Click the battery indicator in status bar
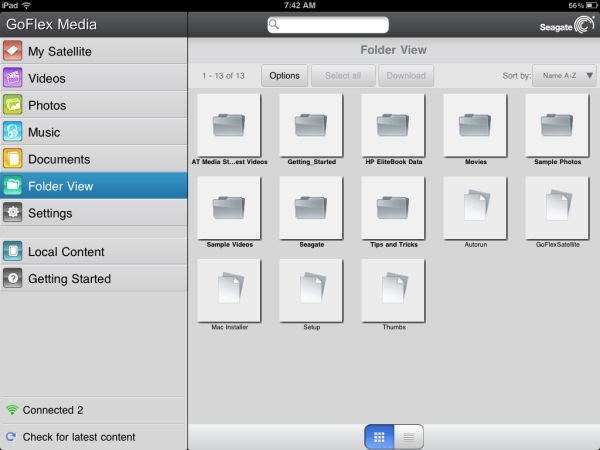Screen dimensions: 600x450 591,5
